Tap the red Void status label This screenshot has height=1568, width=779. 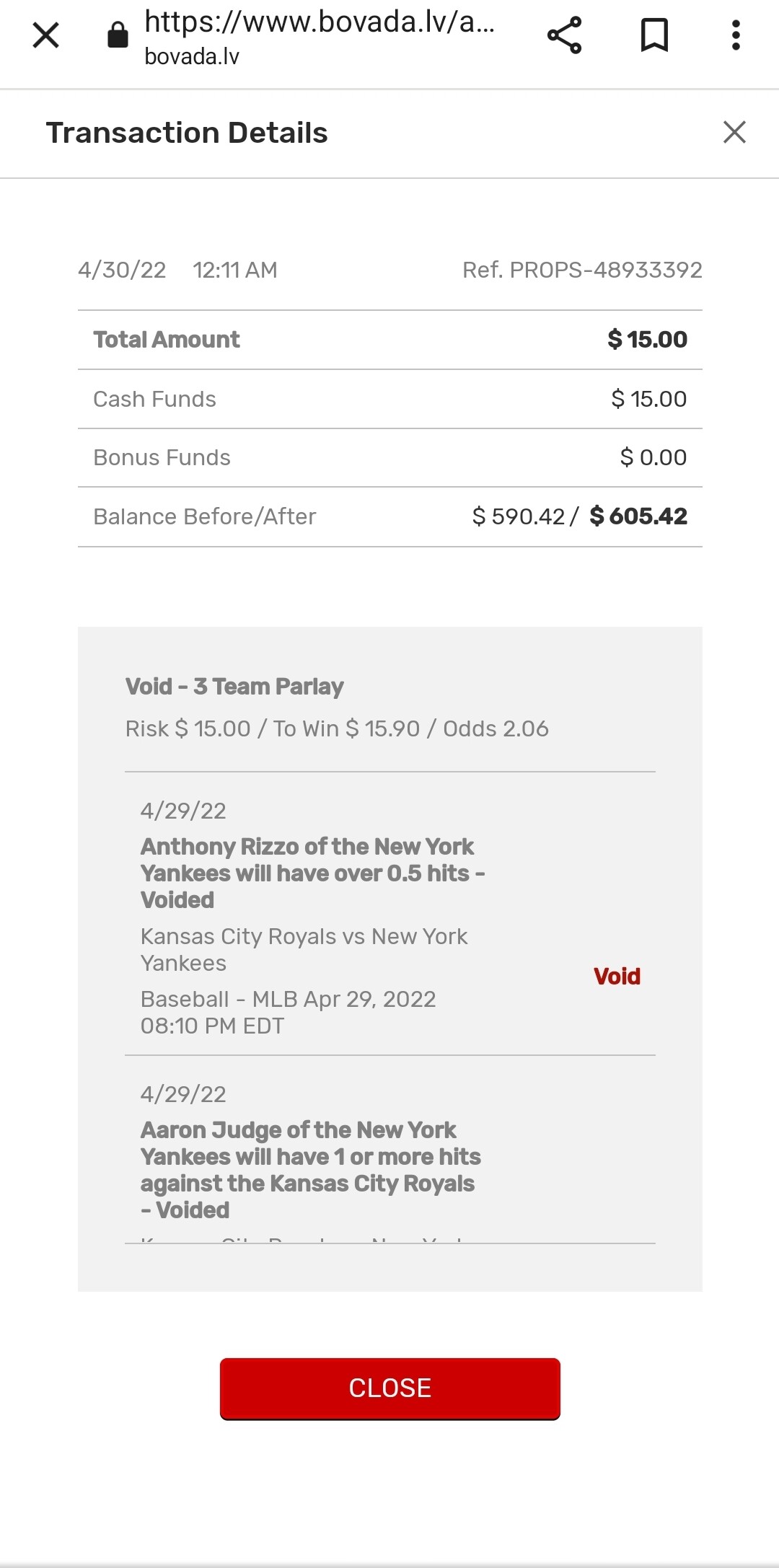617,976
